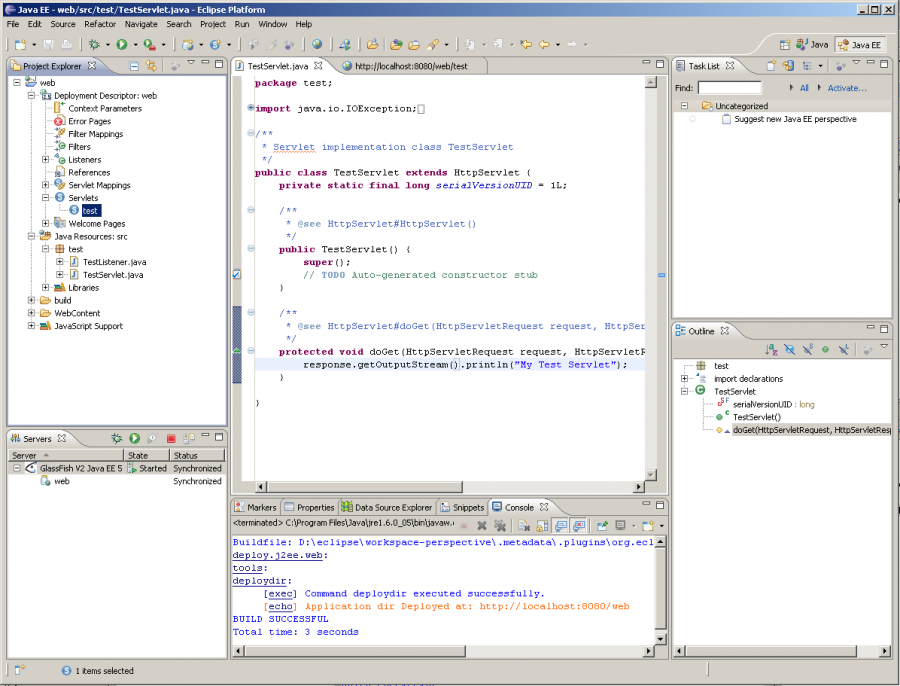The image size is (900, 686).
Task: Click the Activate link in Task List
Action: click(x=848, y=88)
